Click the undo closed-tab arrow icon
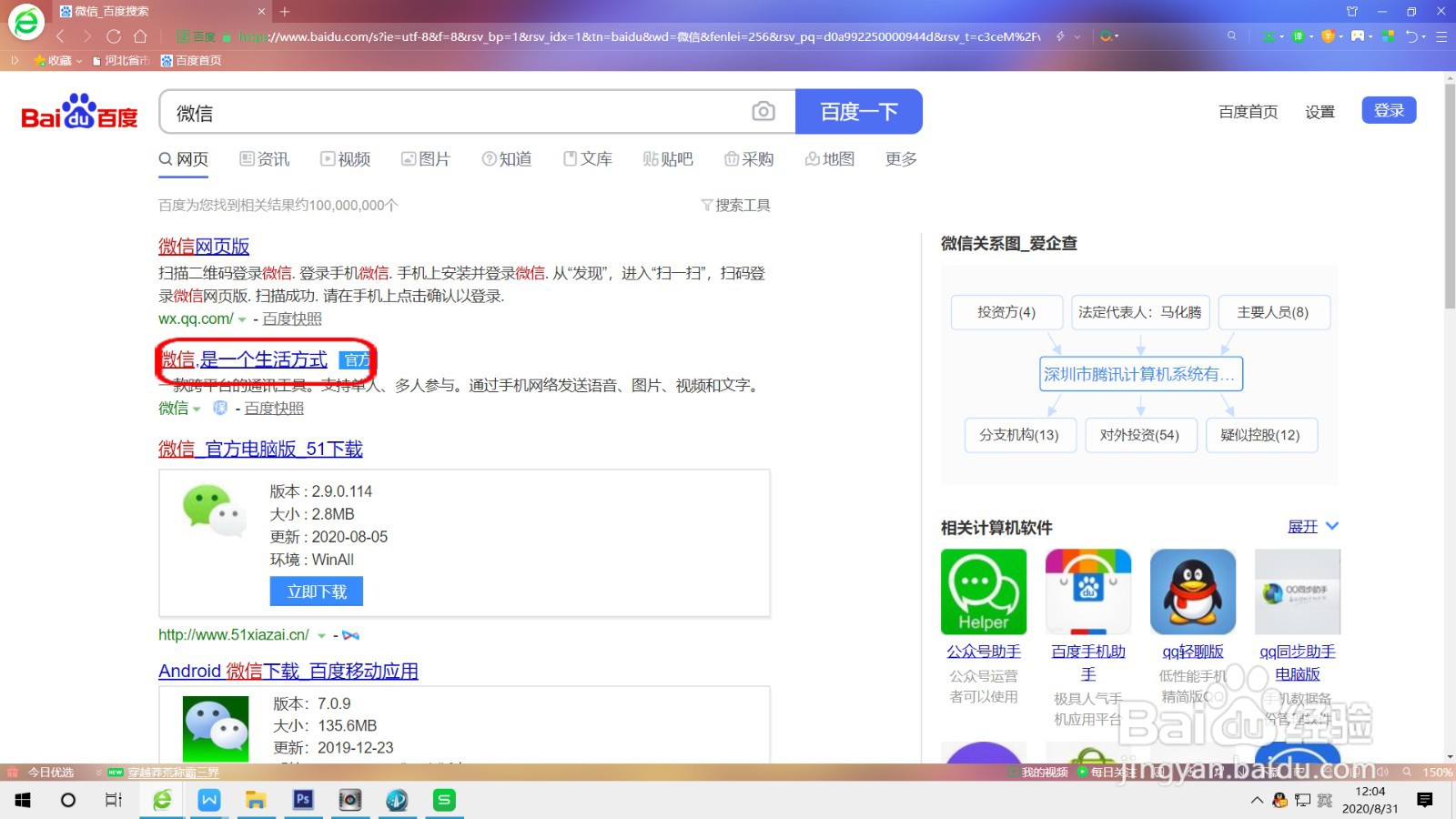The width and height of the screenshot is (1456, 819). tap(1412, 36)
